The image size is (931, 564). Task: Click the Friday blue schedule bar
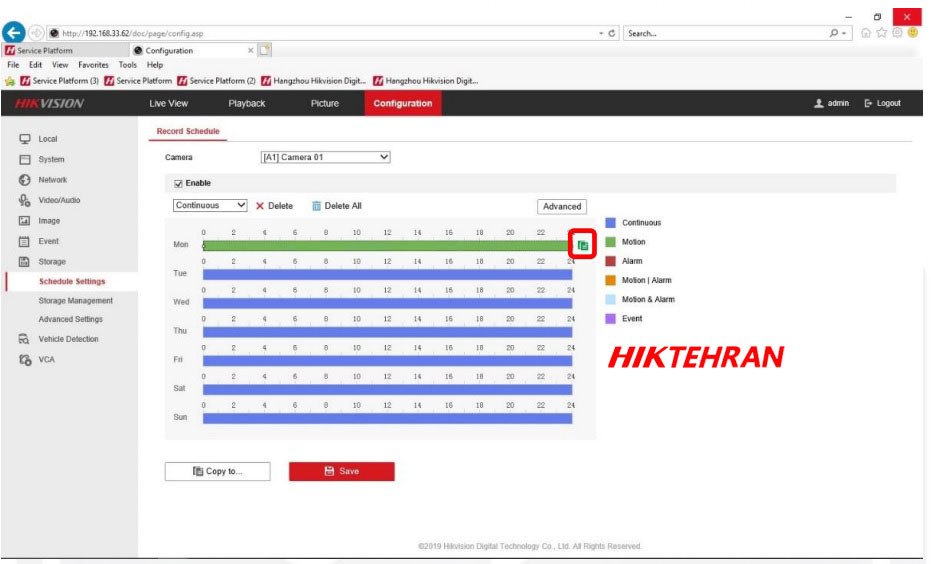[x=387, y=361]
